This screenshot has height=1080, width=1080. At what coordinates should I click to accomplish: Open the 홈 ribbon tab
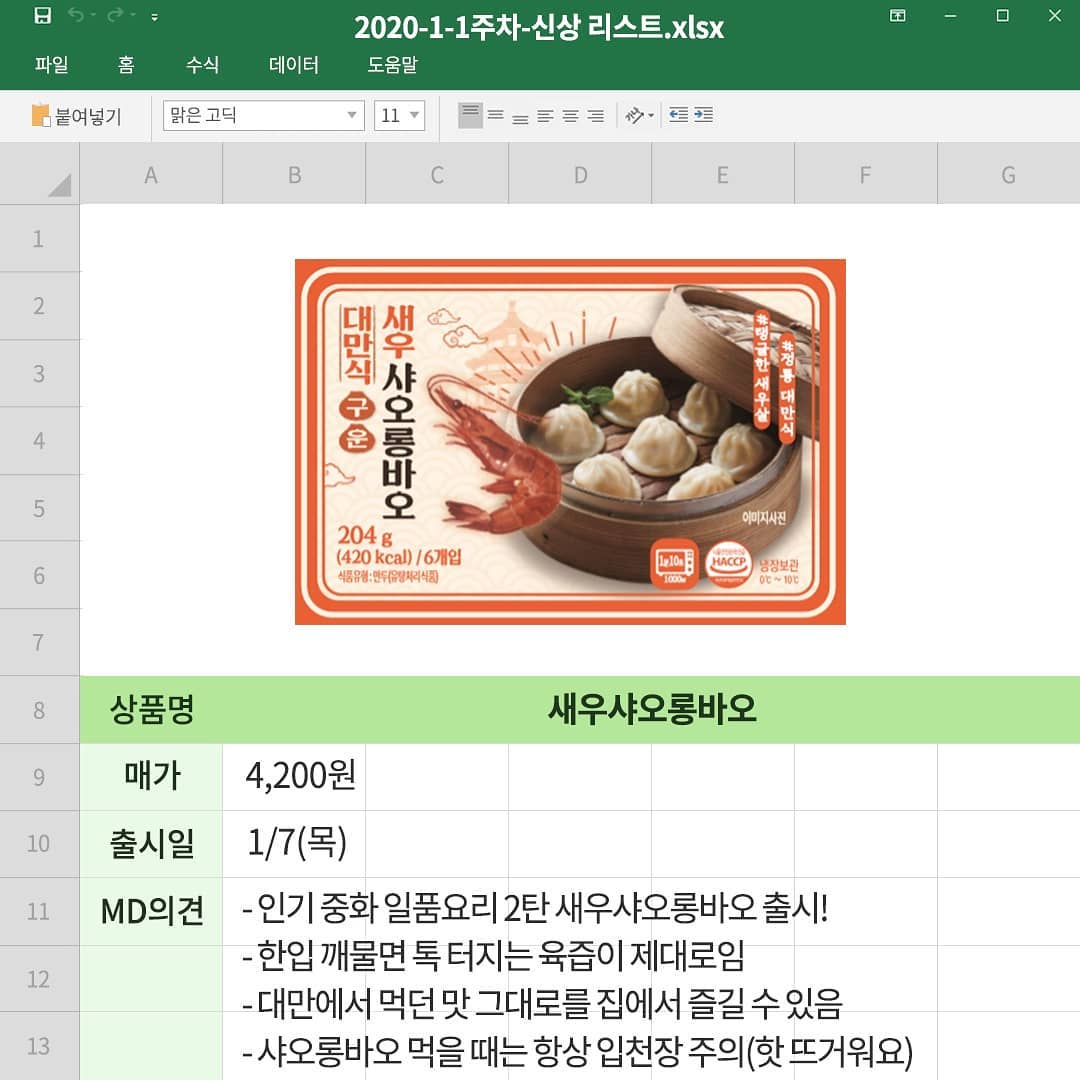[126, 65]
